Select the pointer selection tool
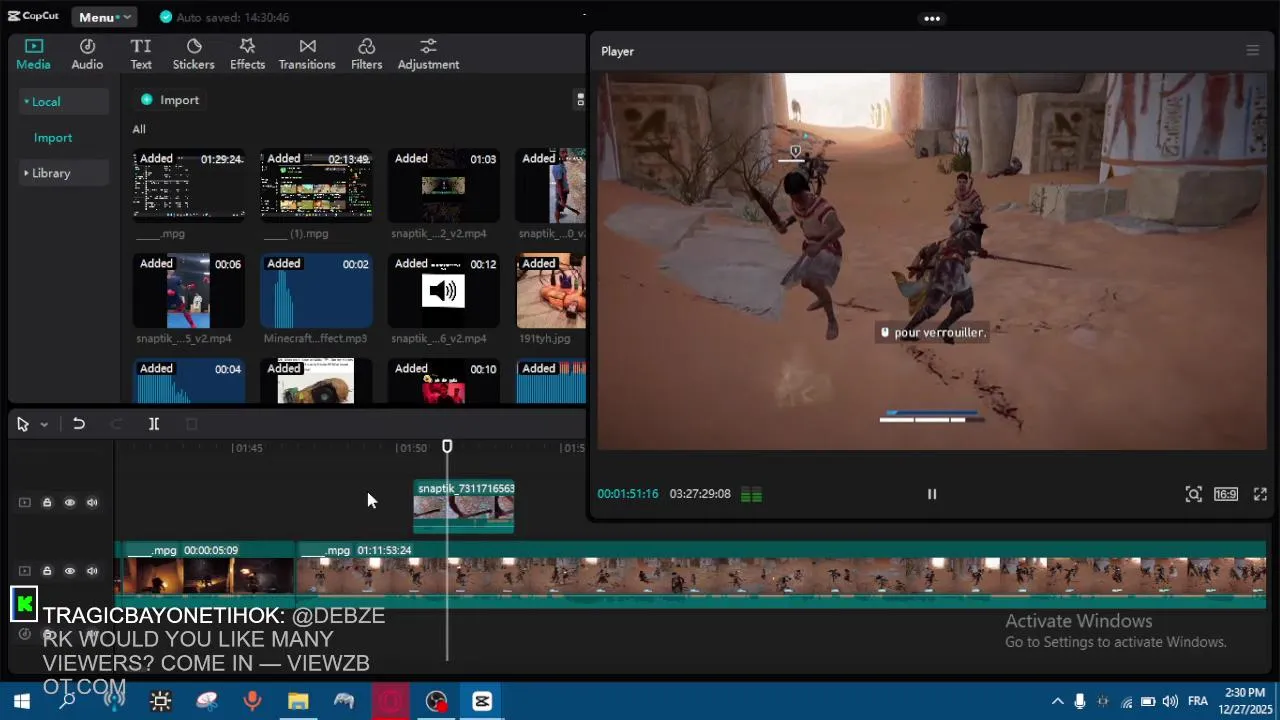 (x=22, y=424)
